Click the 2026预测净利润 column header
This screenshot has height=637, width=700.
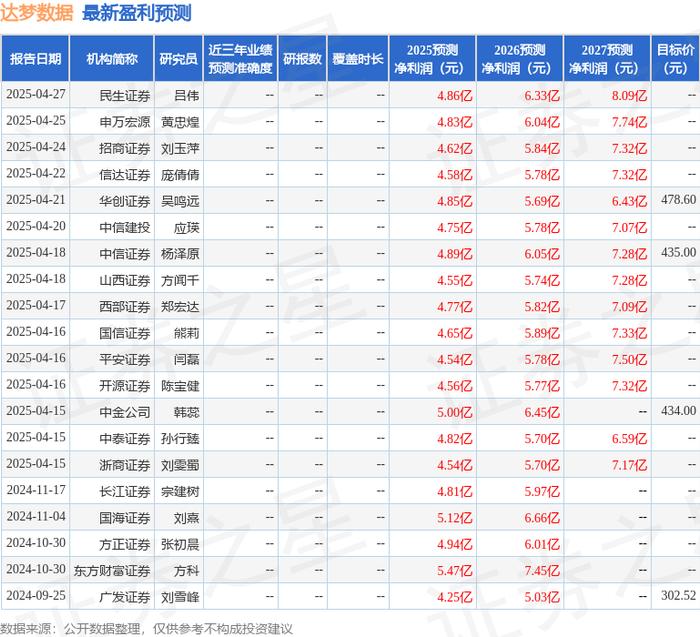(x=520, y=59)
